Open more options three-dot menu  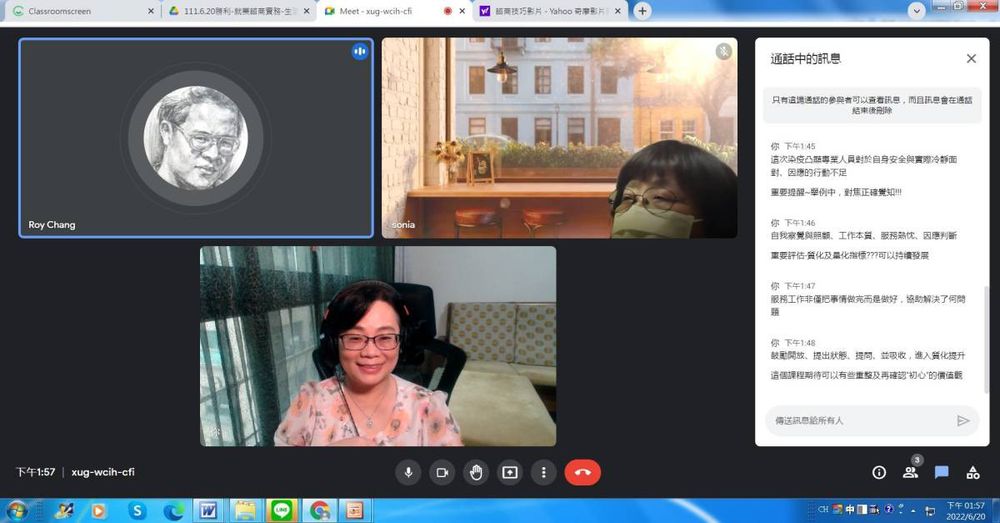[544, 472]
